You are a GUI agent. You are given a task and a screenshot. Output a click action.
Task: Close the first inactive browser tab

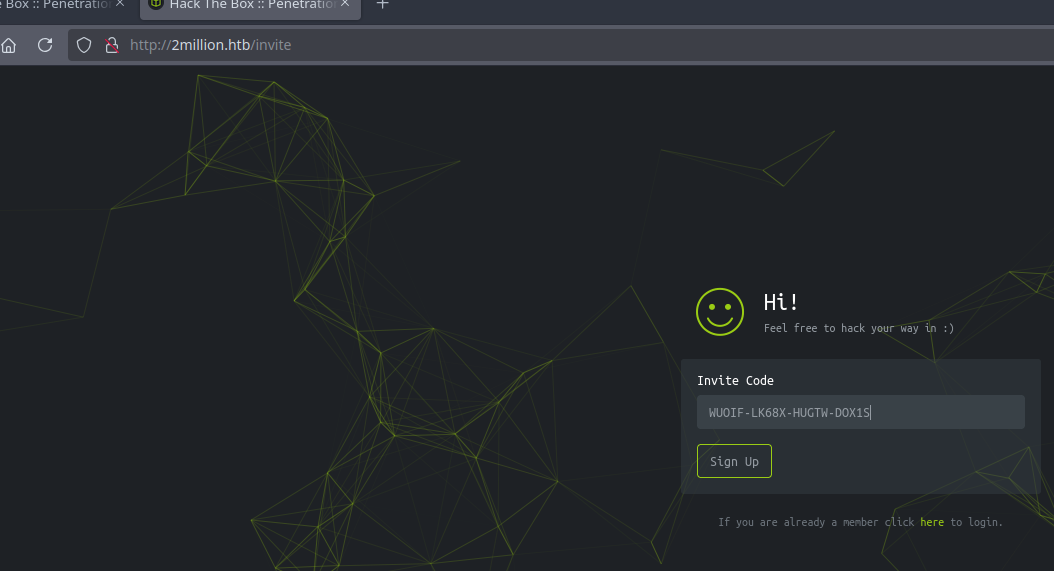coord(120,5)
